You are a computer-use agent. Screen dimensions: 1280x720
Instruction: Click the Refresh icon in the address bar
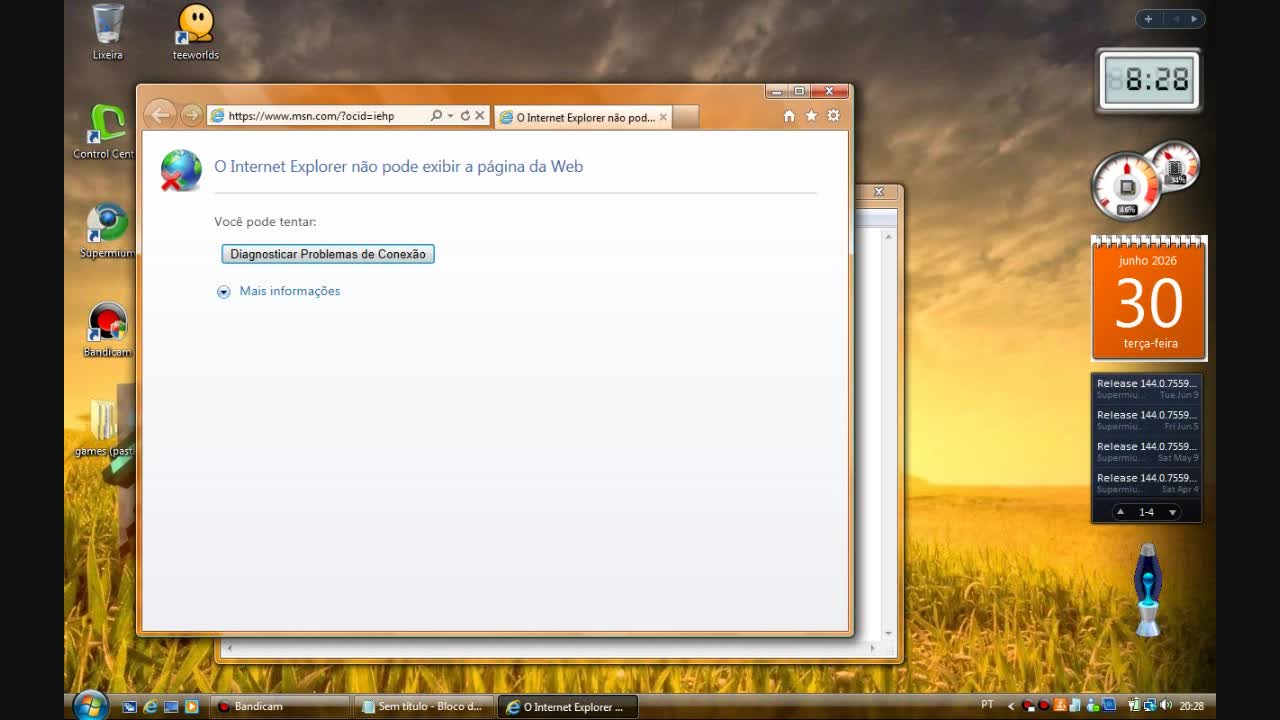465,116
